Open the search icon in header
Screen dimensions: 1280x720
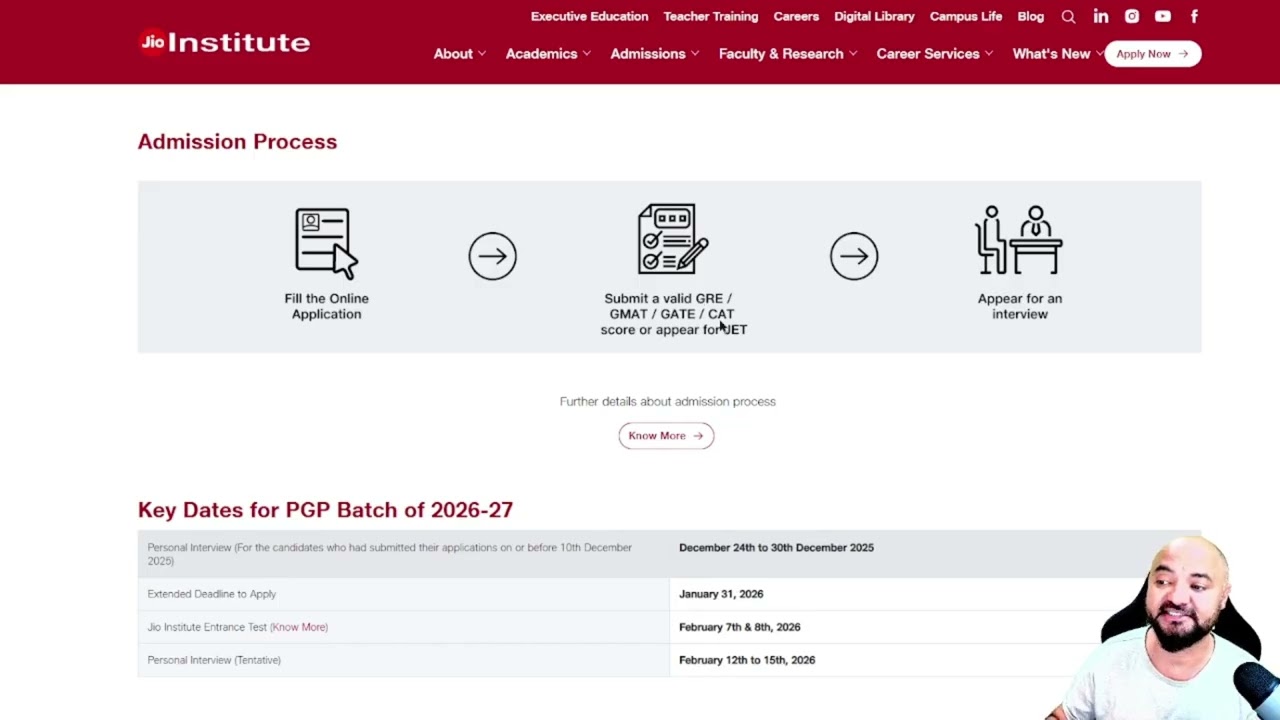point(1068,17)
